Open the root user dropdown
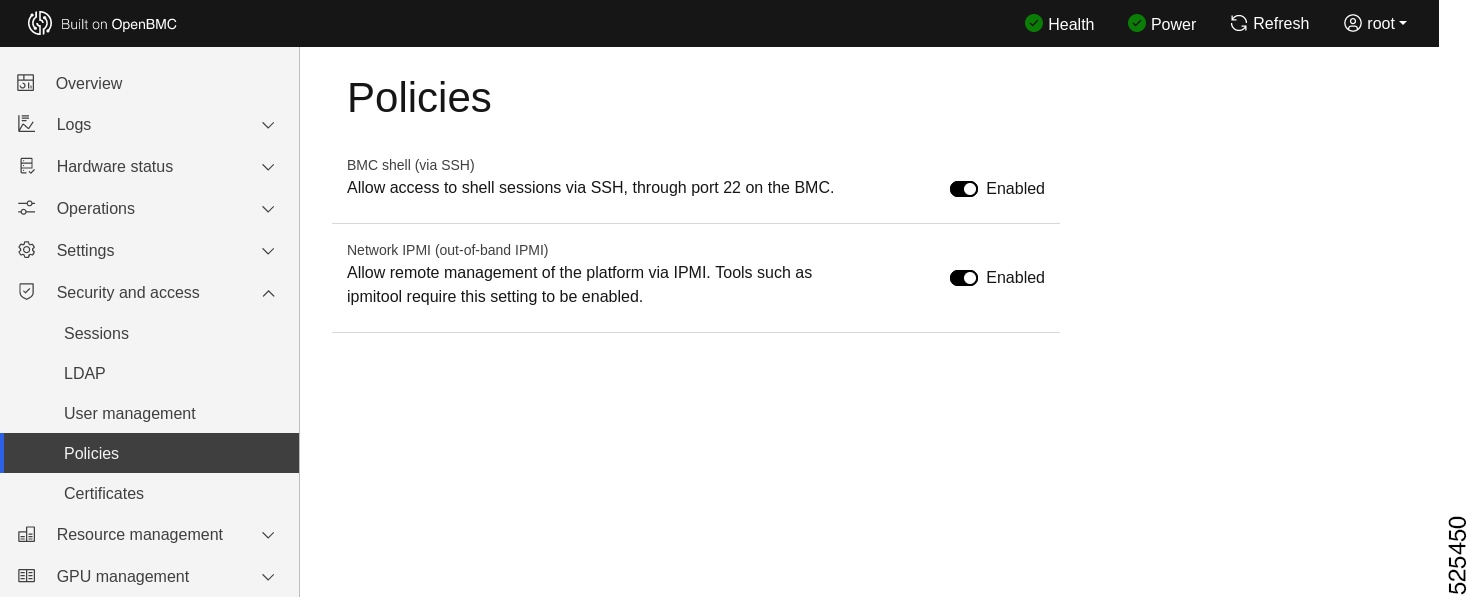This screenshot has height=597, width=1468. point(1375,23)
